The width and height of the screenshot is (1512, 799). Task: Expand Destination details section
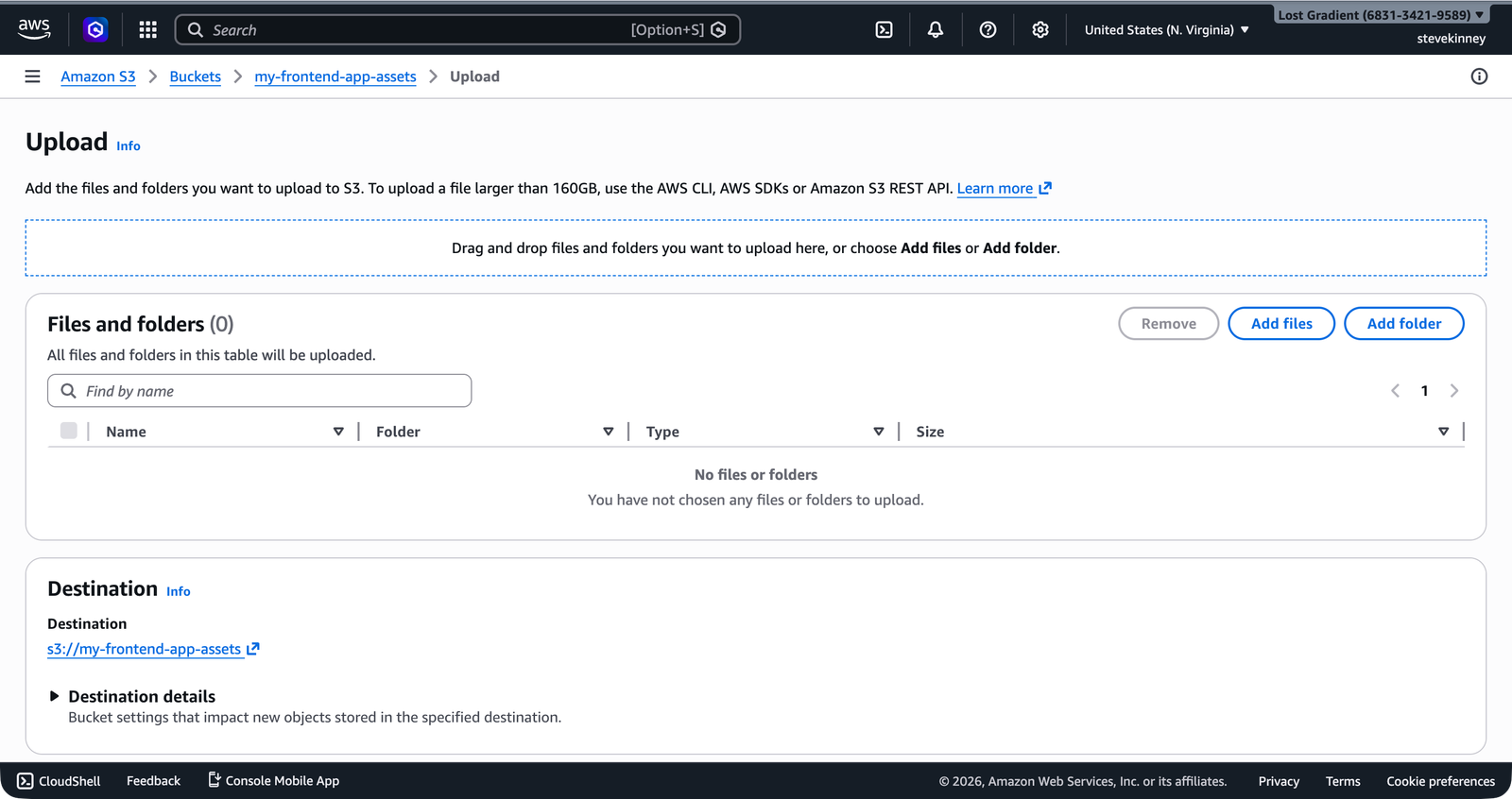click(132, 696)
